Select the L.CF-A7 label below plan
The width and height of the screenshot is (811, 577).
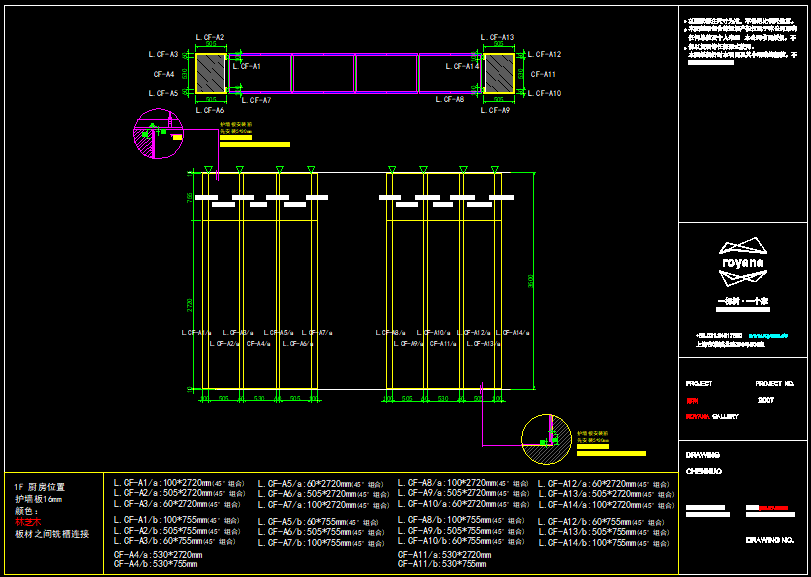coord(255,100)
